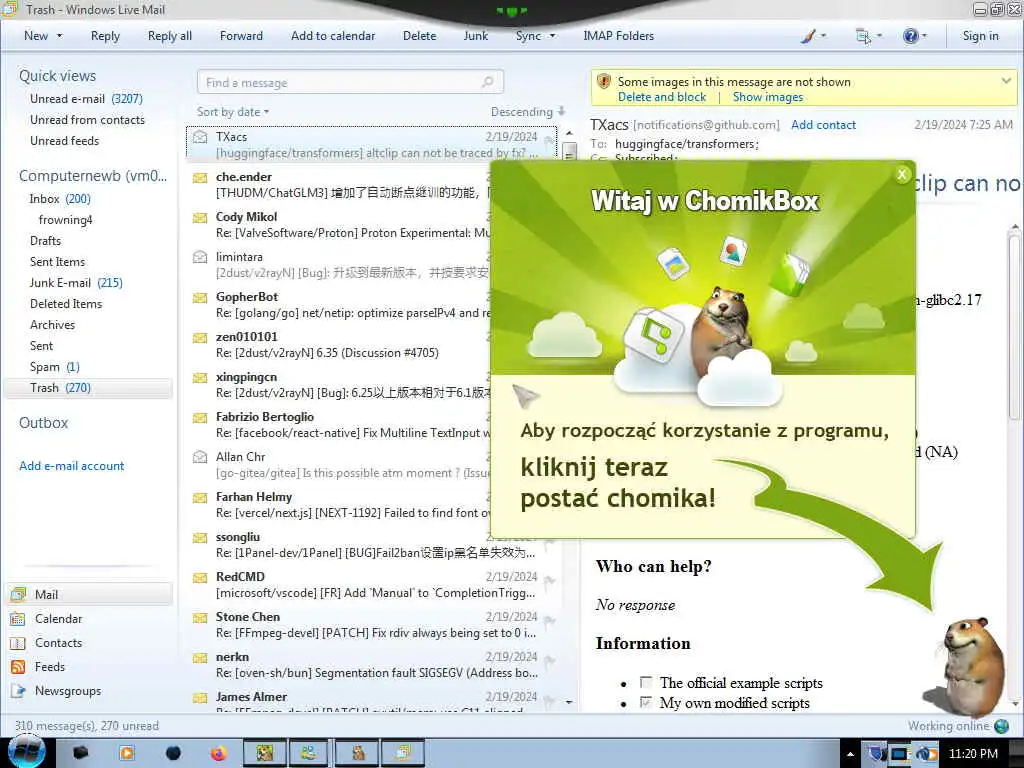Viewport: 1024px width, 768px height.
Task: Click the flag icon on RedCMD message
Action: [549, 581]
